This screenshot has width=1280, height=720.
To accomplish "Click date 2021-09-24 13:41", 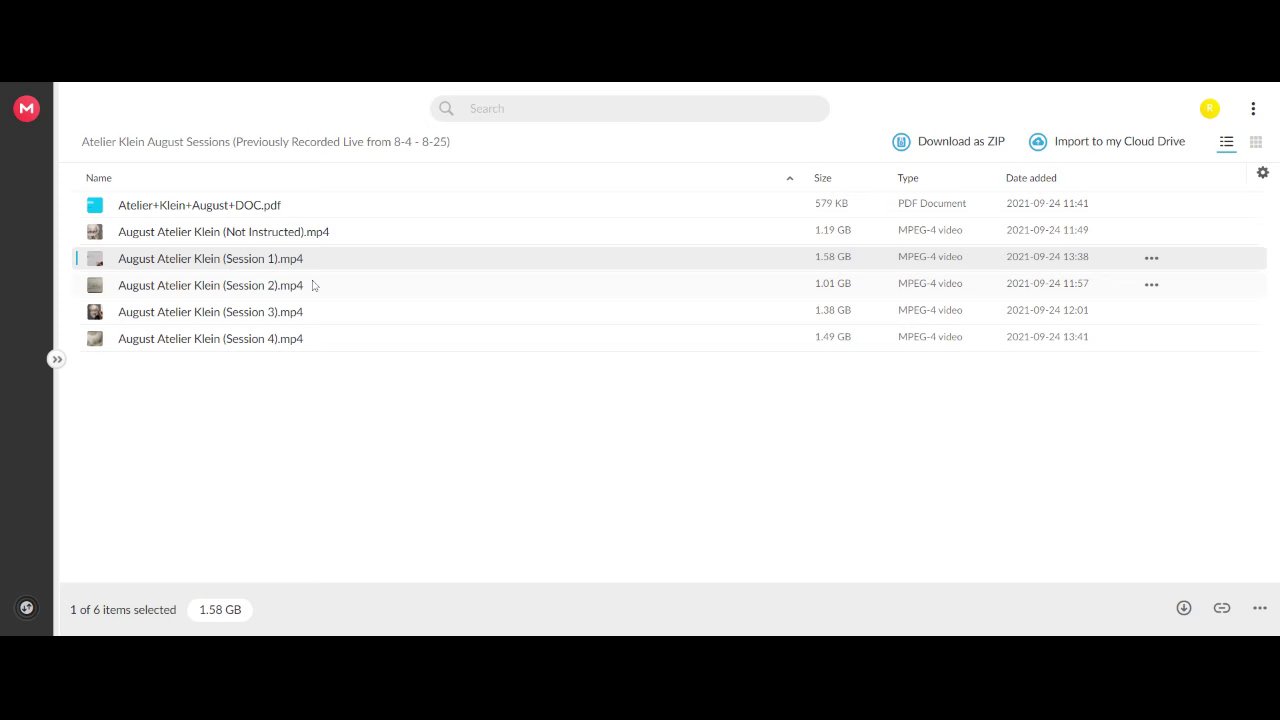I will click(1047, 336).
